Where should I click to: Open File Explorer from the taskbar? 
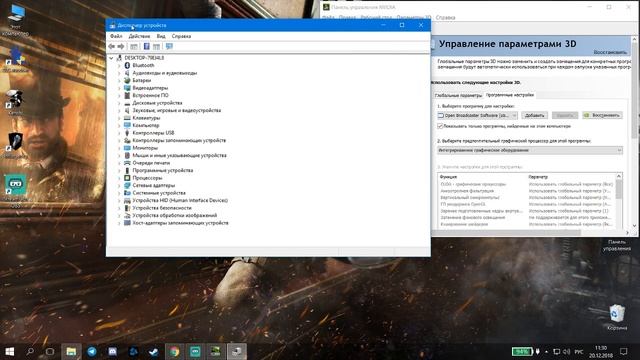[x=71, y=351]
